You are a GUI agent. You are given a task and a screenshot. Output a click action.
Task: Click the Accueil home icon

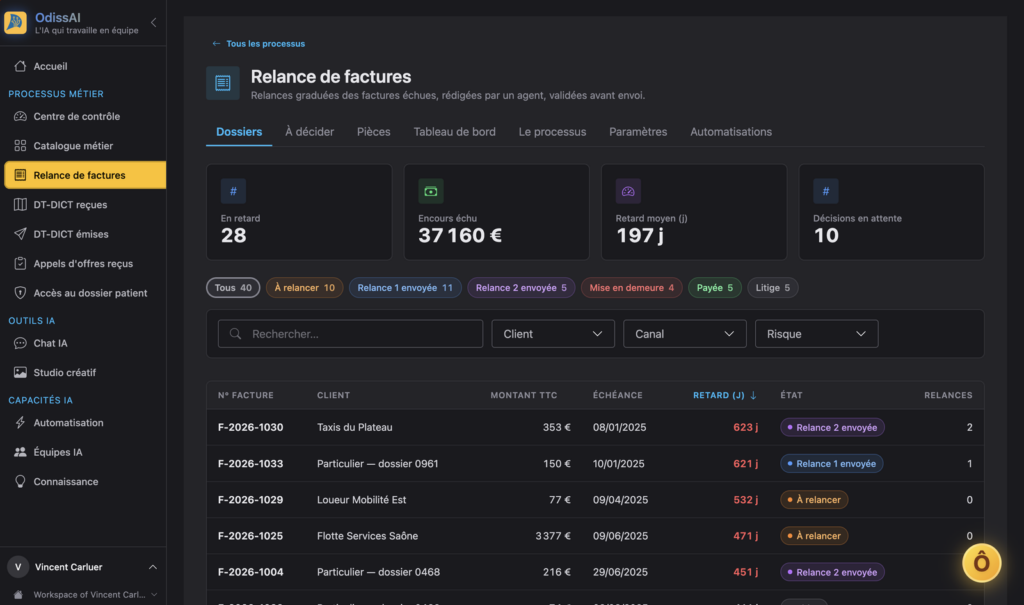[20, 66]
